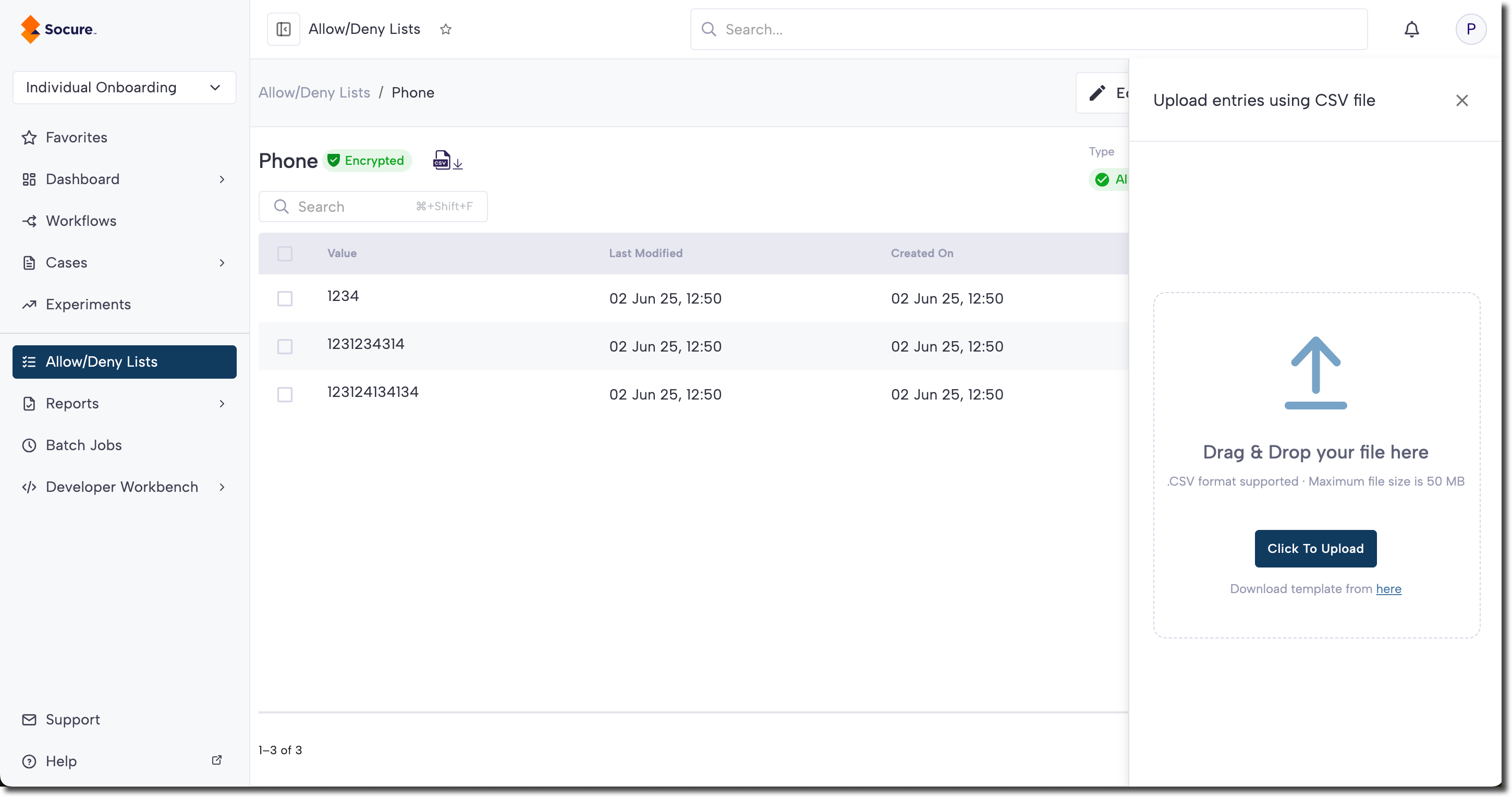Star Allow/Deny Lists as favorite
Image resolution: width=1512 pixels, height=797 pixels.
pos(445,29)
